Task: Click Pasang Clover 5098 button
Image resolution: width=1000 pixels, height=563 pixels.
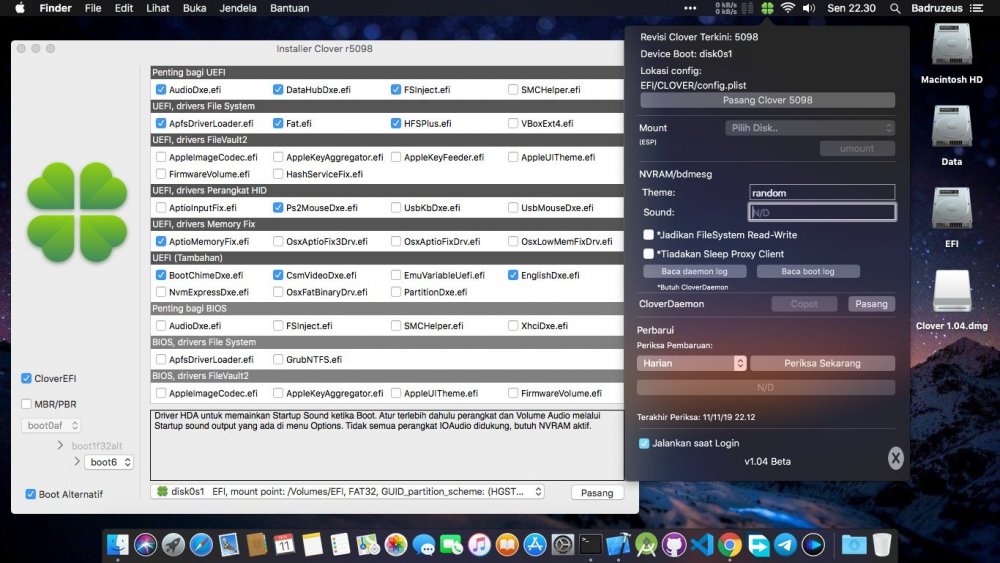Action: click(767, 100)
